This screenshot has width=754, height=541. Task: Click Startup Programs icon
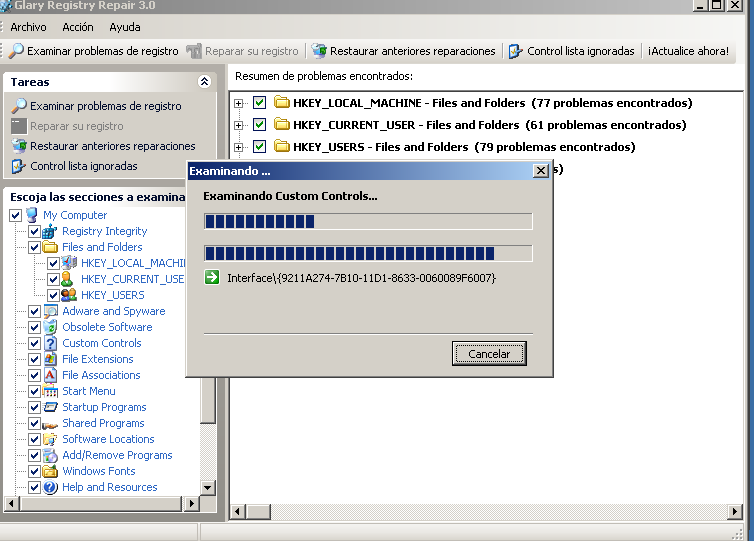click(50, 407)
